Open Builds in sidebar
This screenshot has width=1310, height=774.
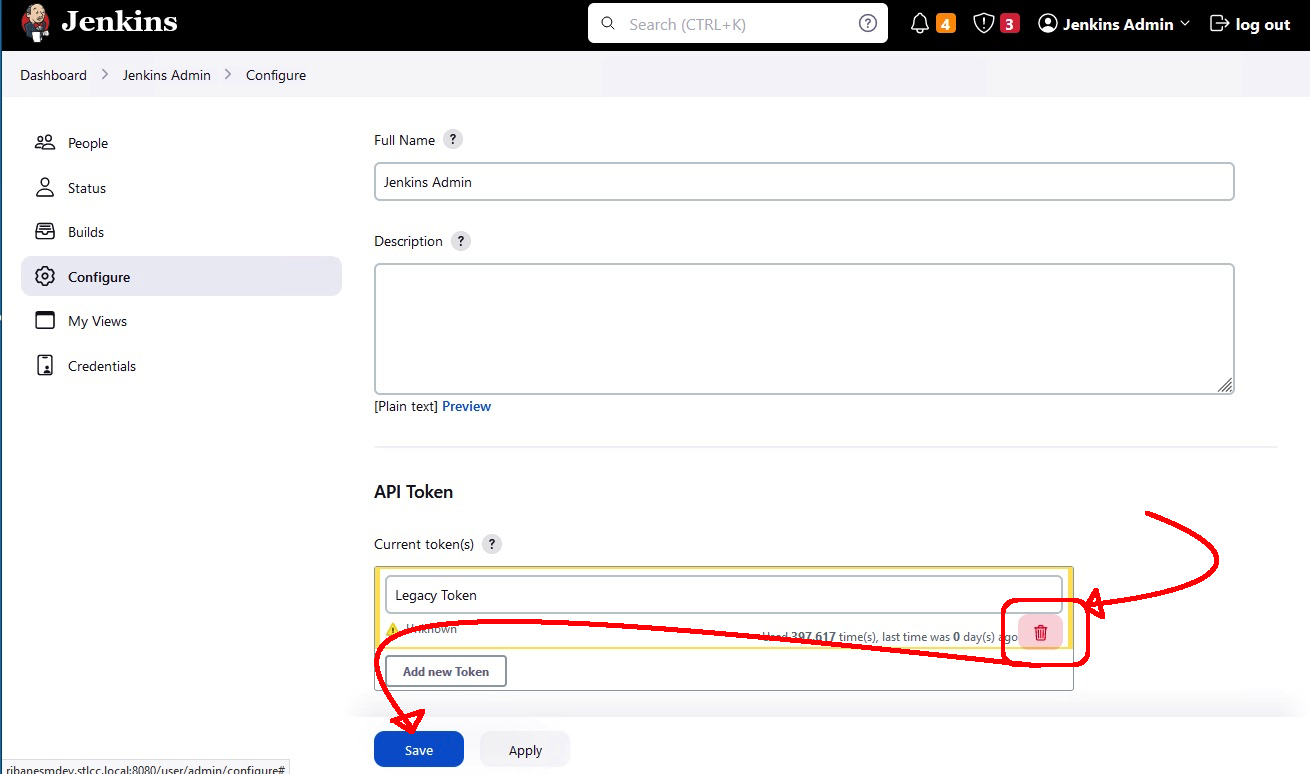(x=181, y=232)
